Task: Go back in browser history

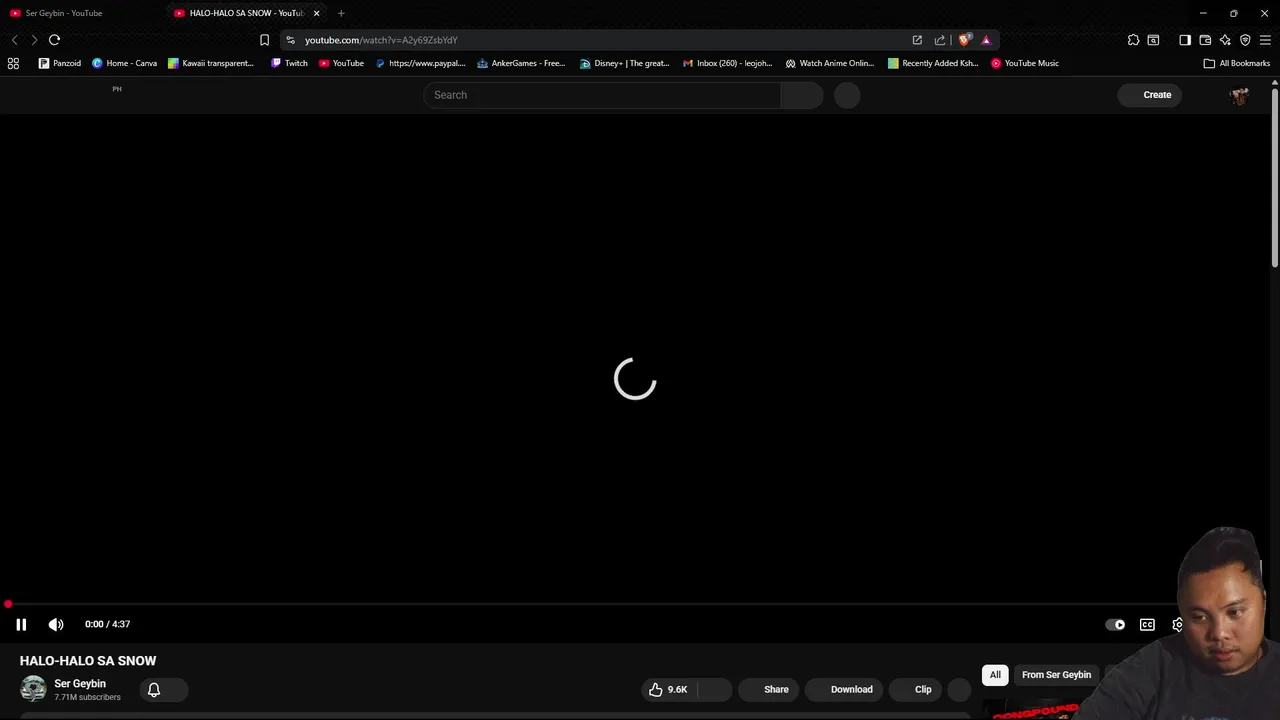Action: tap(14, 40)
